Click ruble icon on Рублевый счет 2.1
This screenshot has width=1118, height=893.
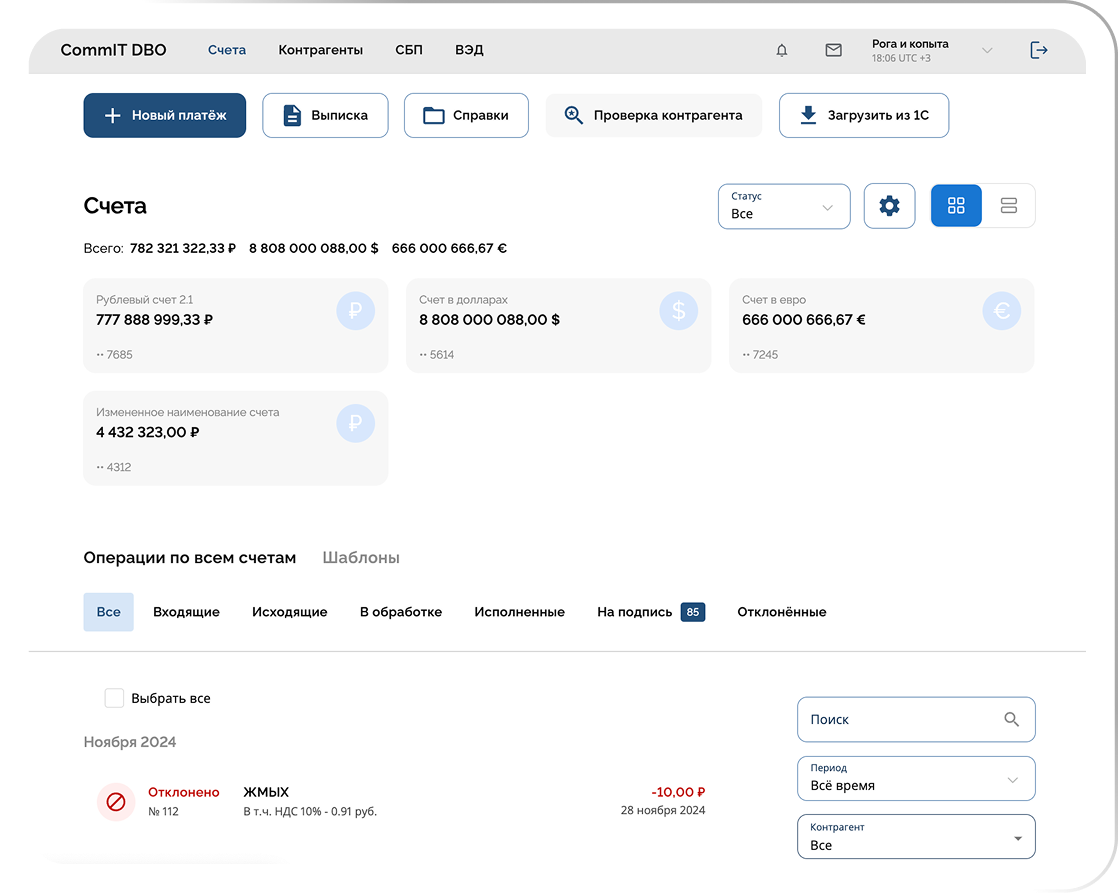click(x=355, y=311)
